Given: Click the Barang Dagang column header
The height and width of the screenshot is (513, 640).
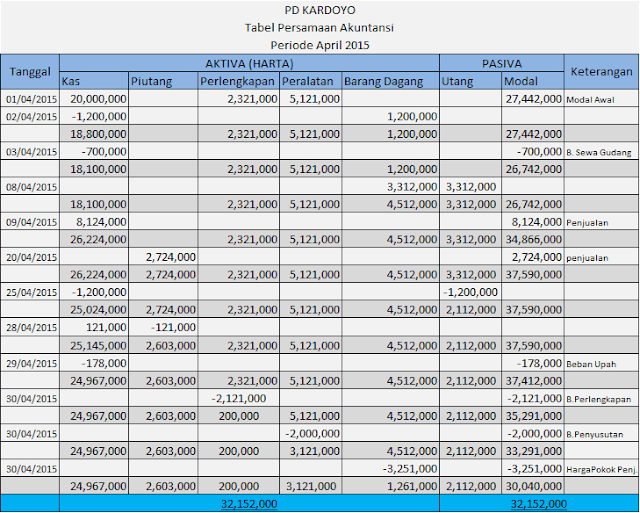Looking at the screenshot, I should click(391, 81).
